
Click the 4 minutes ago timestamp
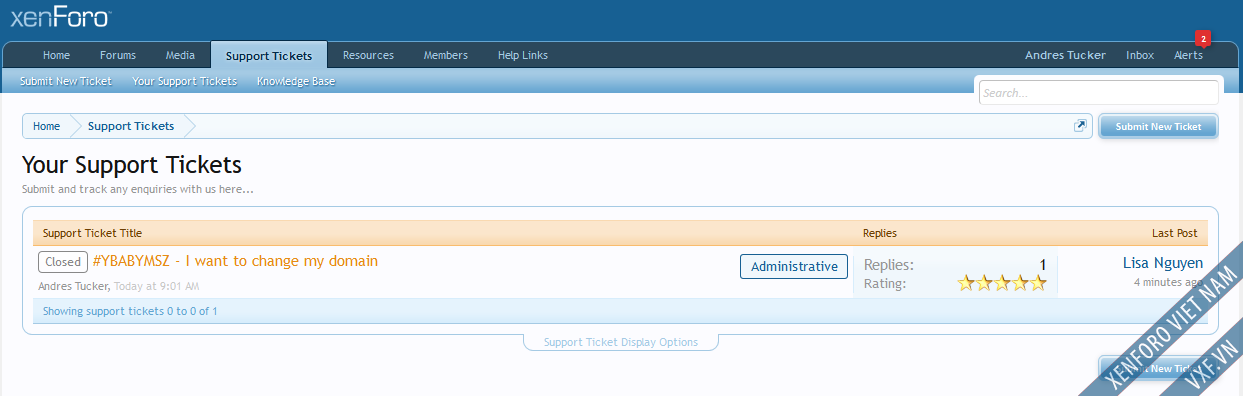(x=1168, y=282)
